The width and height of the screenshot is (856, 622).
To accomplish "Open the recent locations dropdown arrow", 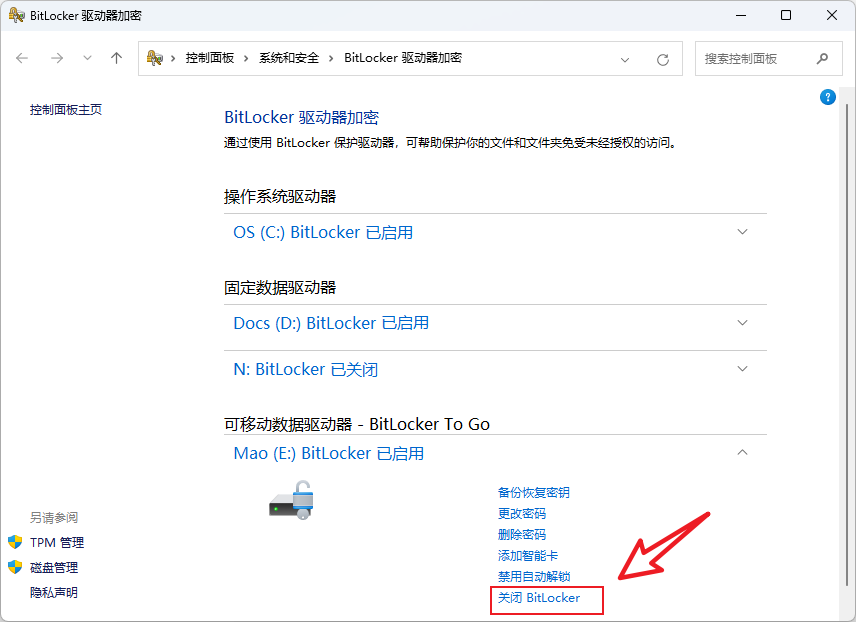I will coord(87,59).
